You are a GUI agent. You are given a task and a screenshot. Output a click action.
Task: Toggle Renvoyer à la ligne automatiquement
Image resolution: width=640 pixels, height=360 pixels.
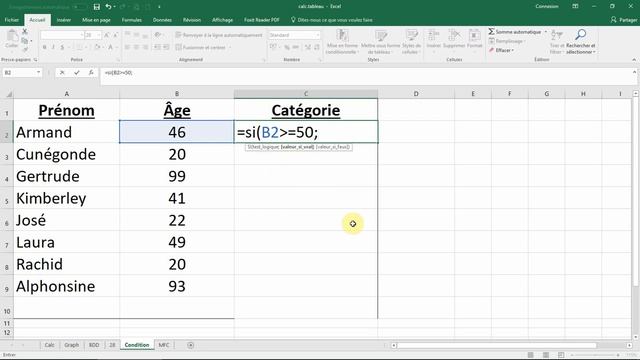[219, 35]
